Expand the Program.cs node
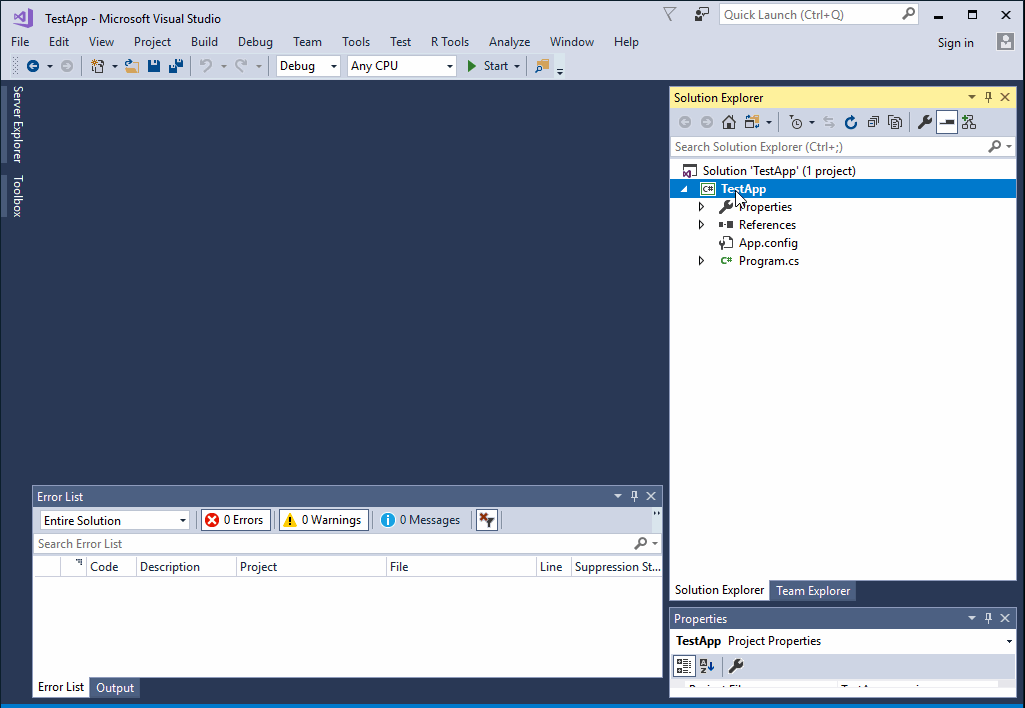 [701, 261]
